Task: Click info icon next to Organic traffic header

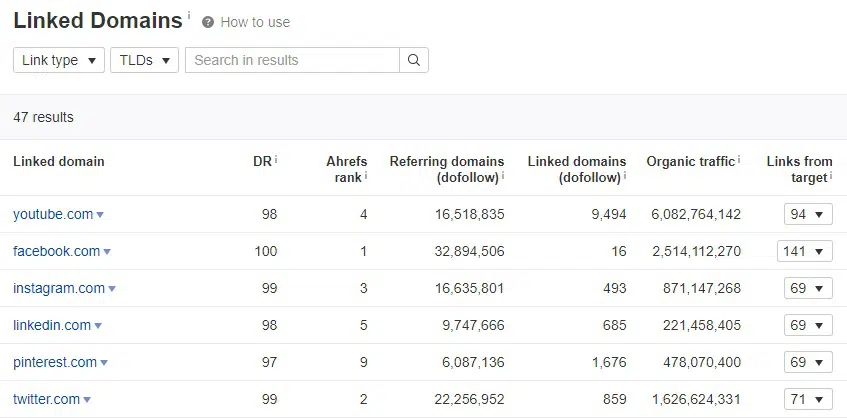Action: point(738,159)
